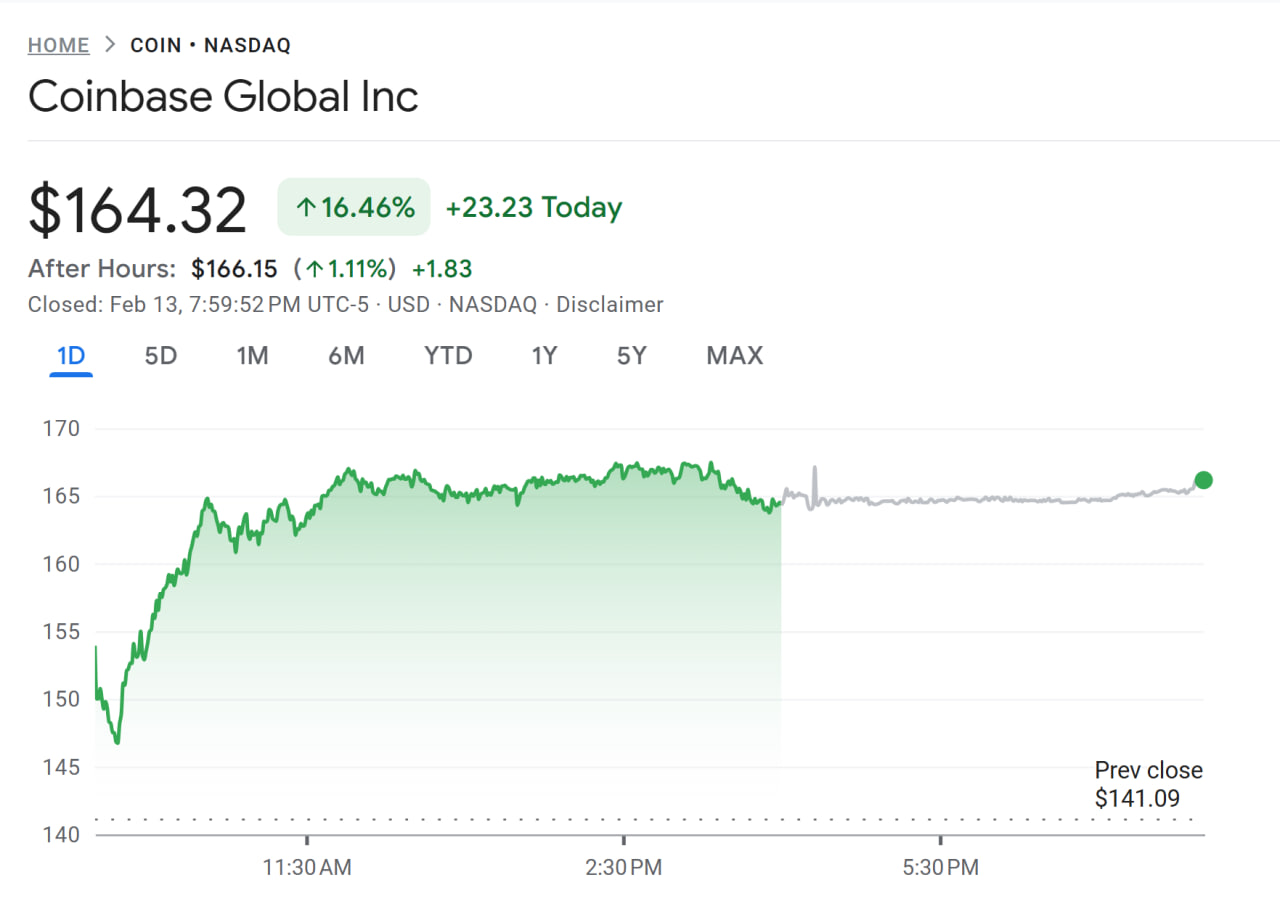The width and height of the screenshot is (1280, 917).
Task: Open the 1M time range
Action: [253, 355]
